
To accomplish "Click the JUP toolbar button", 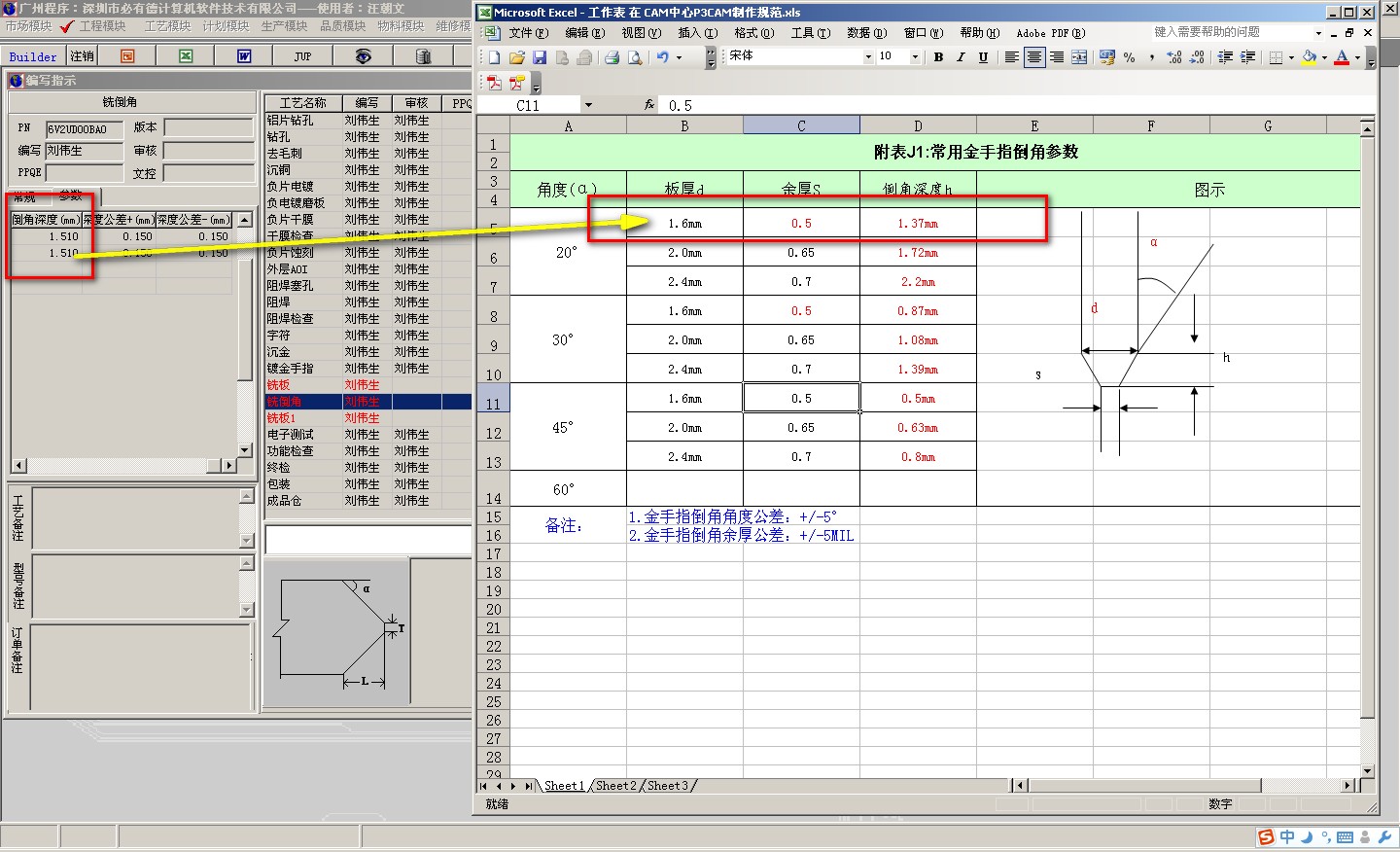I will tap(303, 56).
